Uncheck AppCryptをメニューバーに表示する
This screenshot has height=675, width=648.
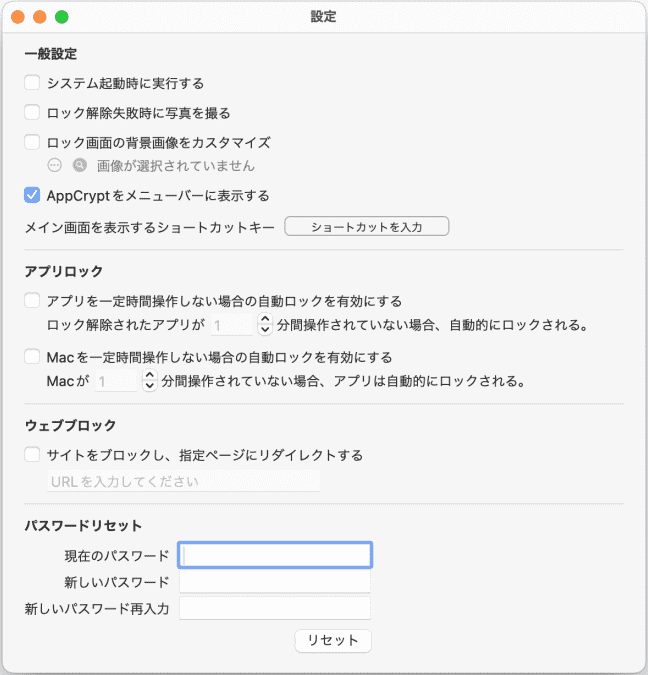[32, 195]
